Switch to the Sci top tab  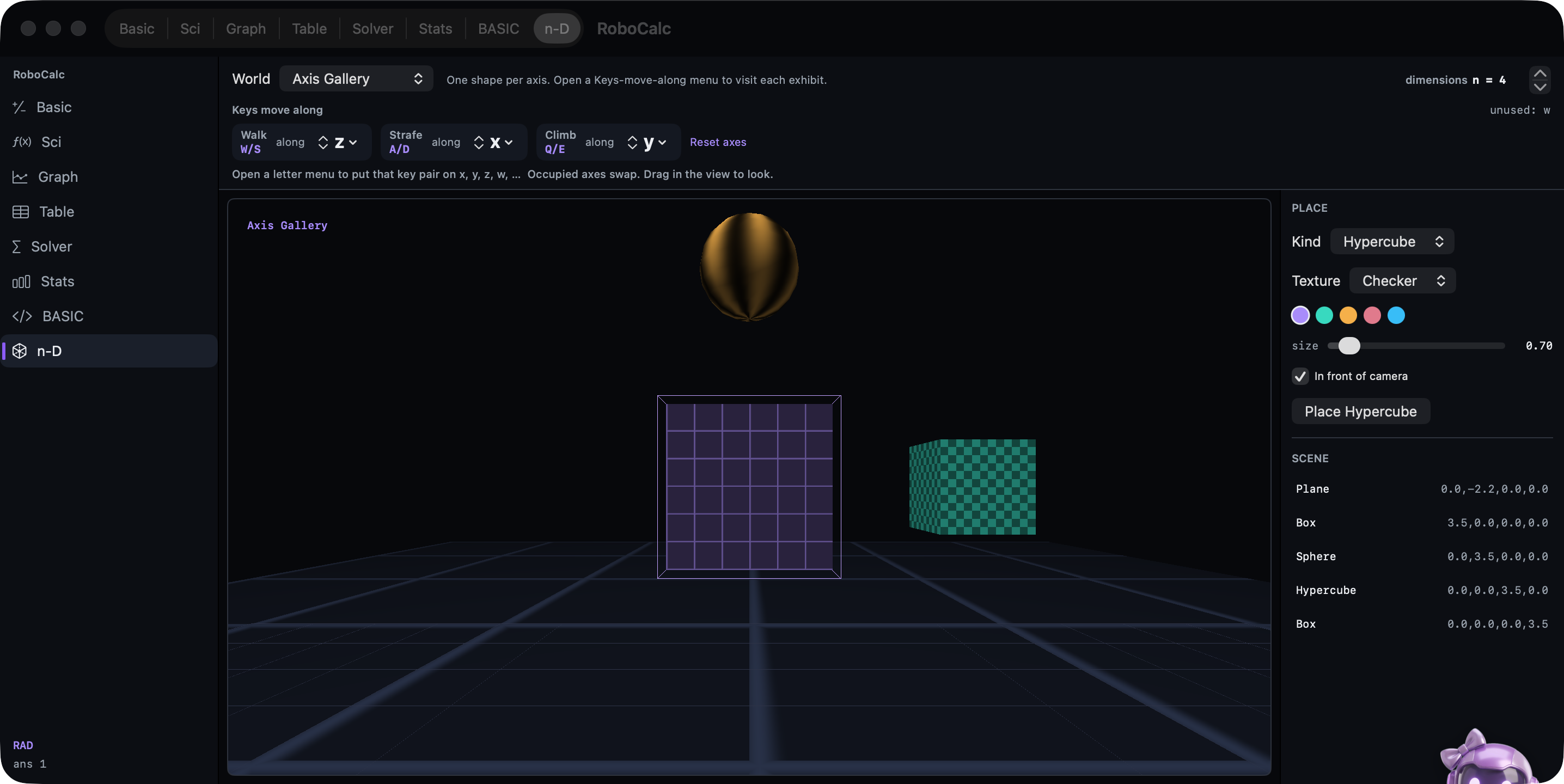point(190,28)
